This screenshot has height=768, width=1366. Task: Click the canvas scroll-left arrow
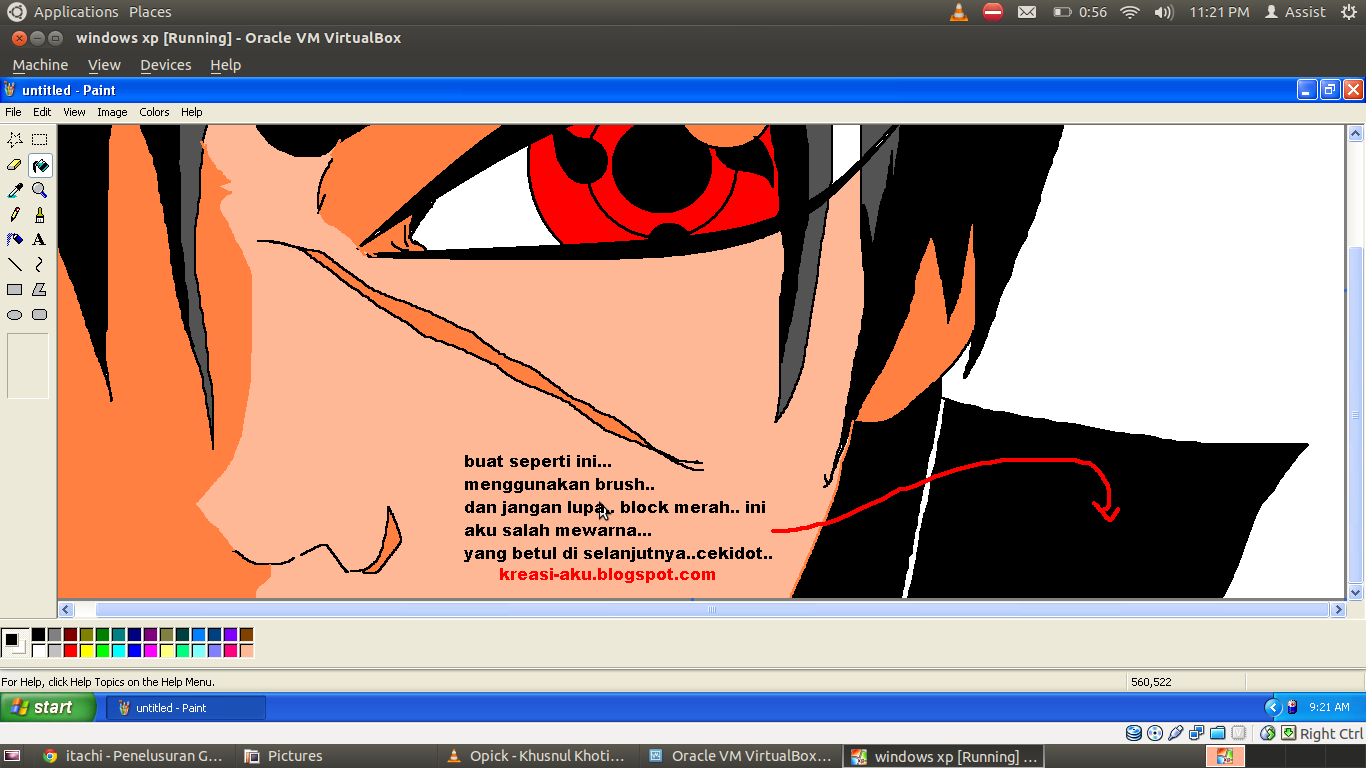(x=66, y=609)
